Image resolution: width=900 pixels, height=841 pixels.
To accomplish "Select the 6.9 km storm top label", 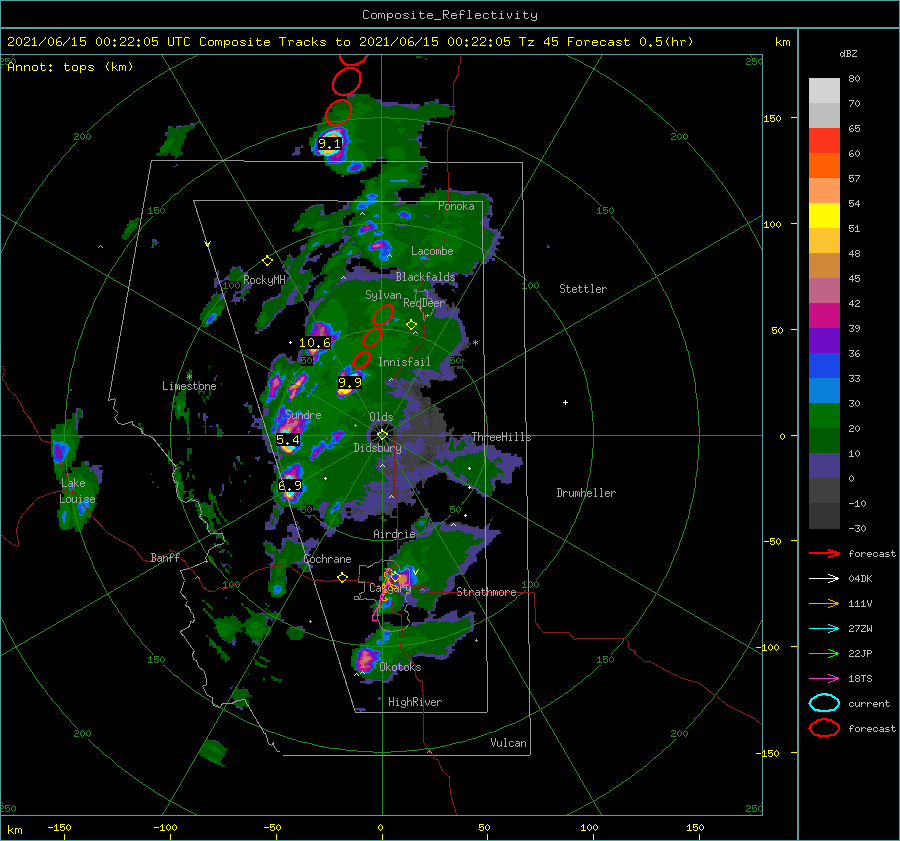I will [290, 486].
